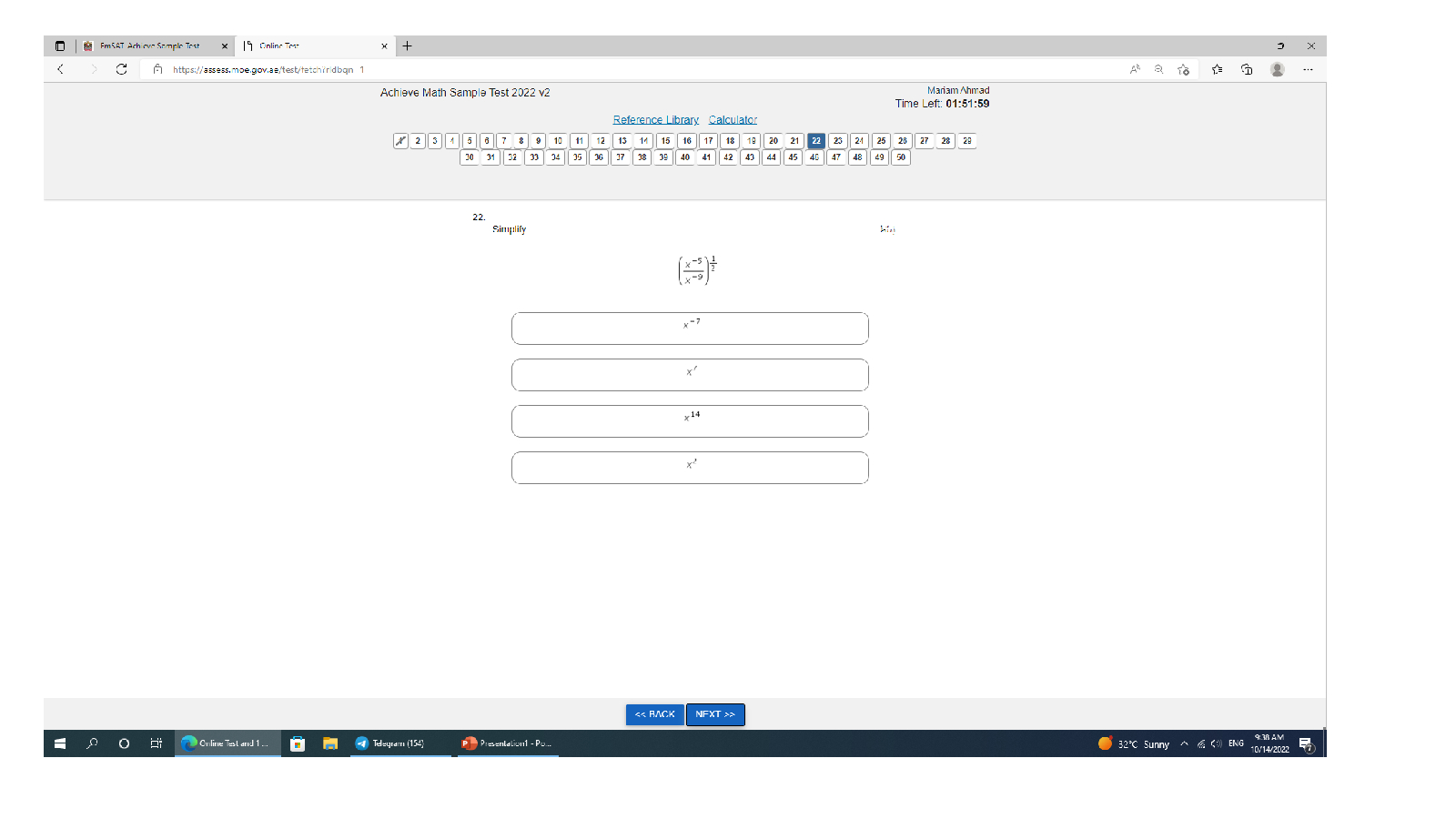This screenshot has height=819, width=1456.
Task: Open a new browser tab
Action: click(407, 45)
